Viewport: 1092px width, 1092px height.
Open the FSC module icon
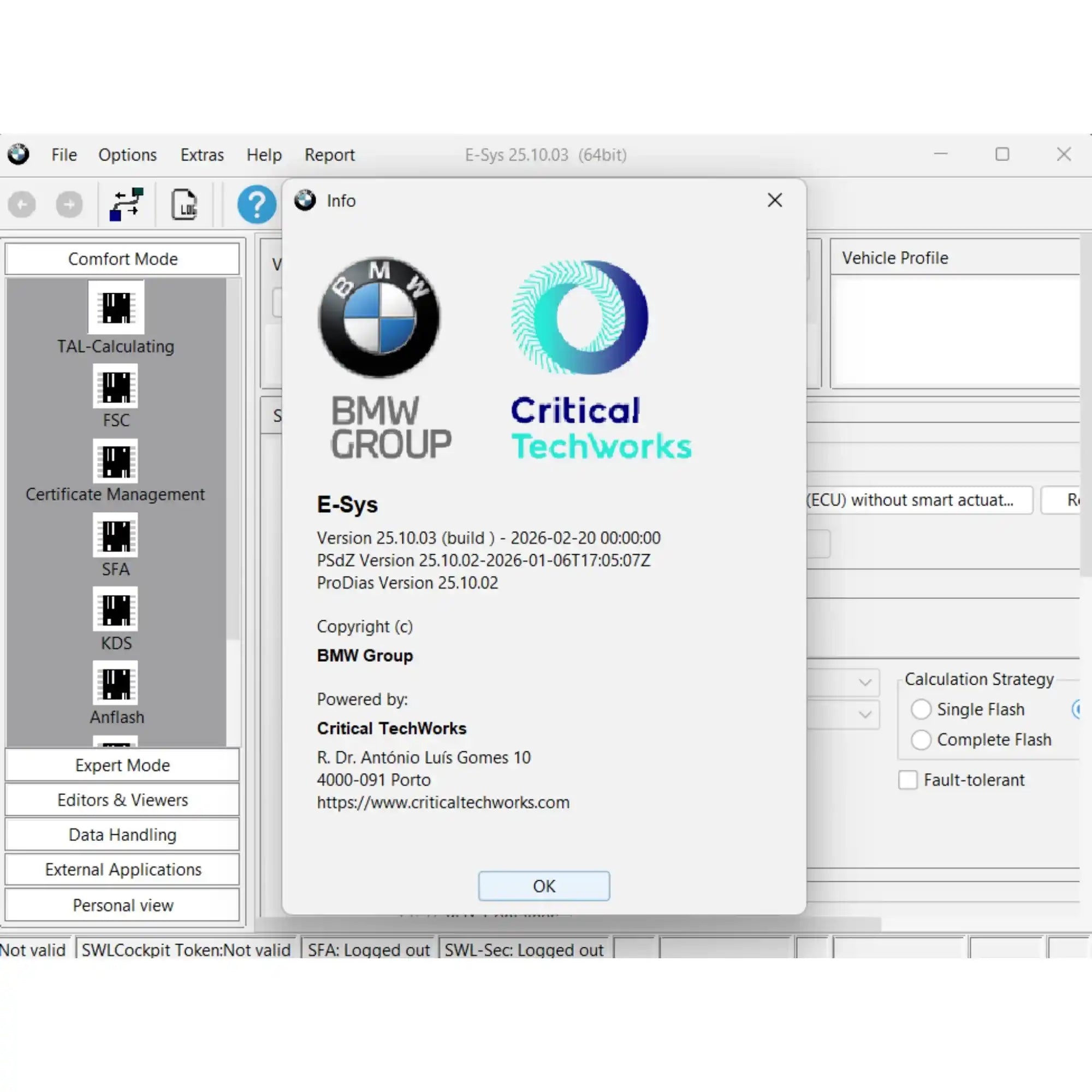[x=115, y=387]
